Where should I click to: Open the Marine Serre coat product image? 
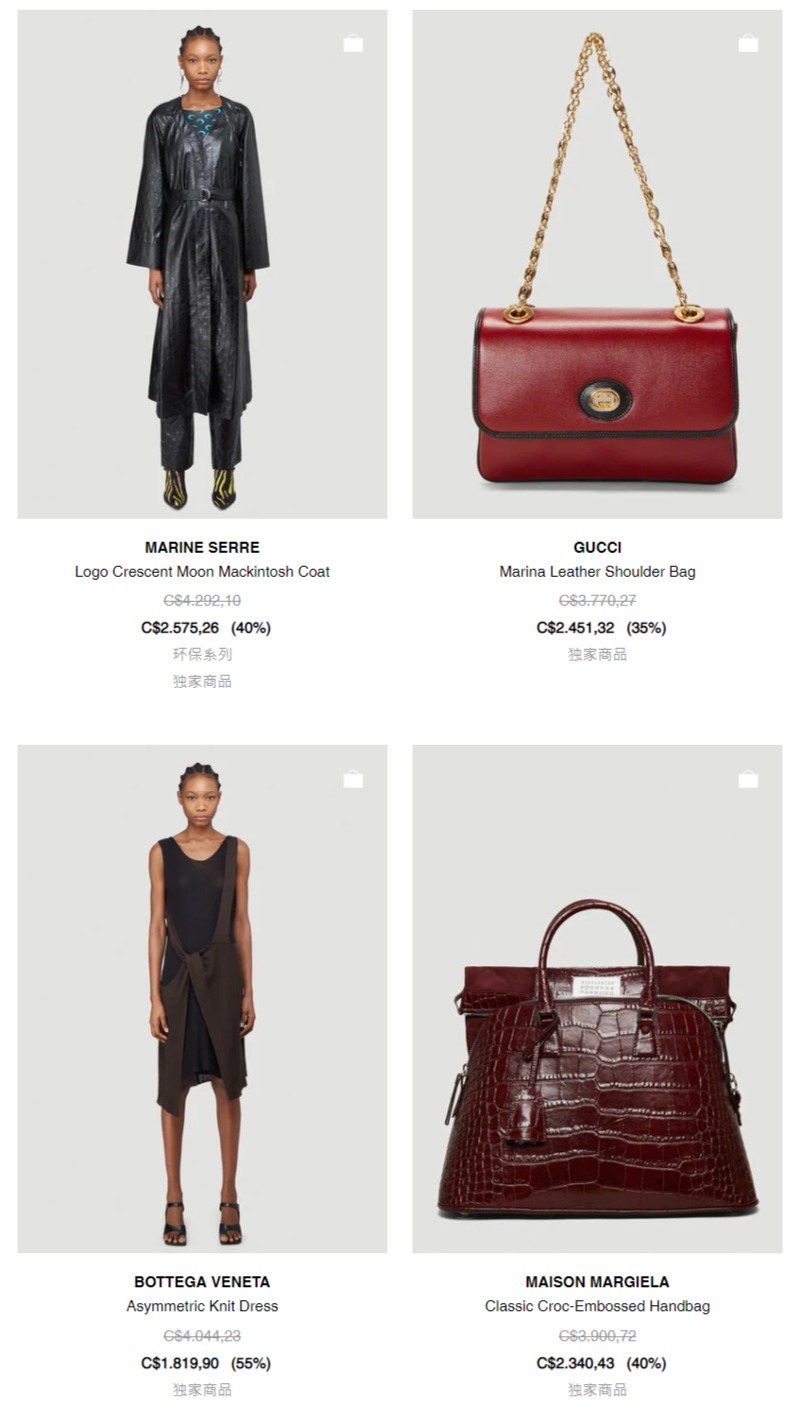click(202, 264)
